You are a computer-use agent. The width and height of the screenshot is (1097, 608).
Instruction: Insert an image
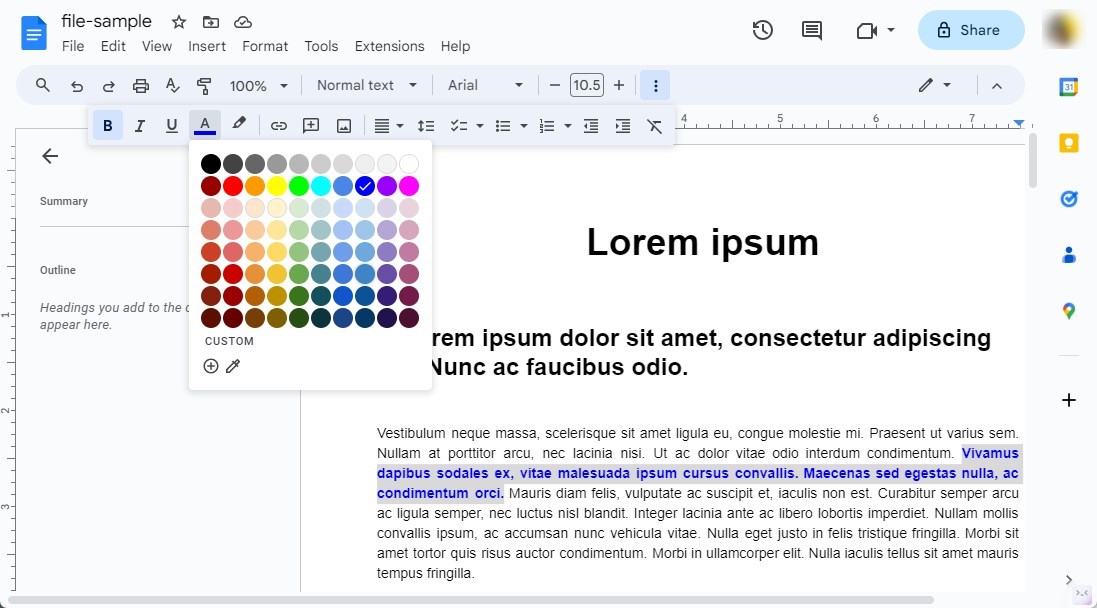pos(344,125)
